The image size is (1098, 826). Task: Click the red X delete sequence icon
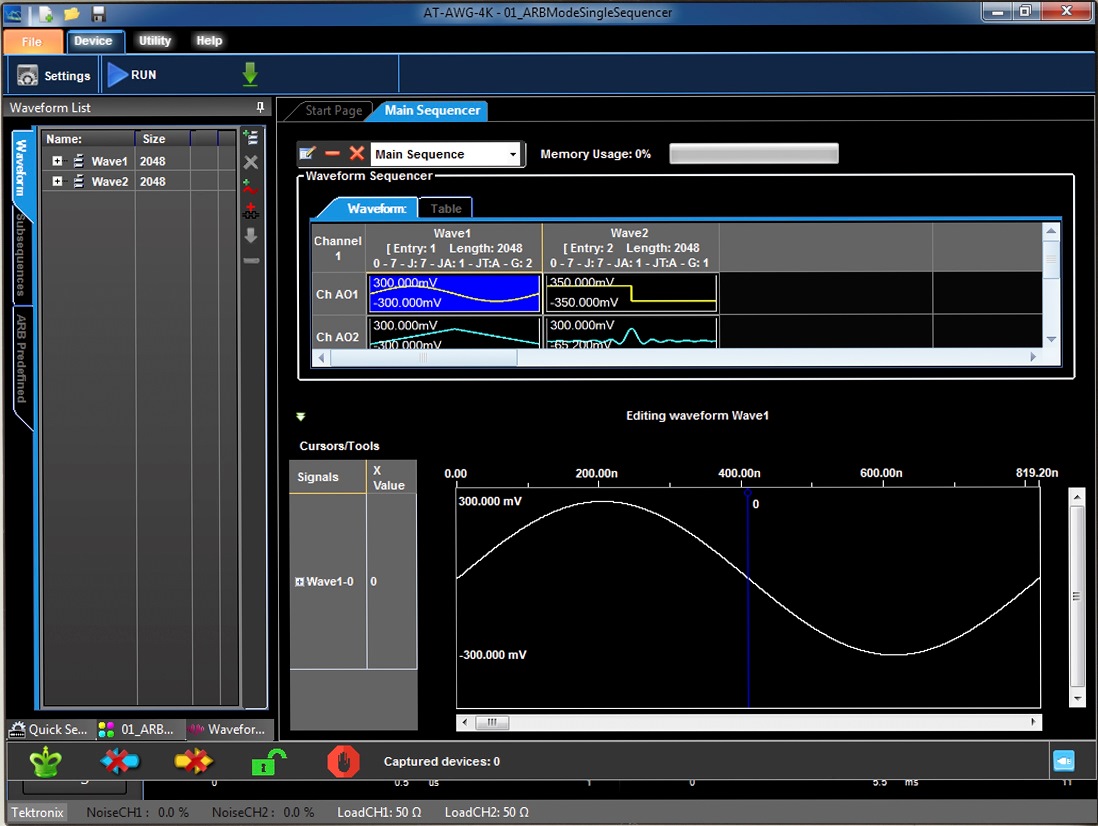[356, 154]
